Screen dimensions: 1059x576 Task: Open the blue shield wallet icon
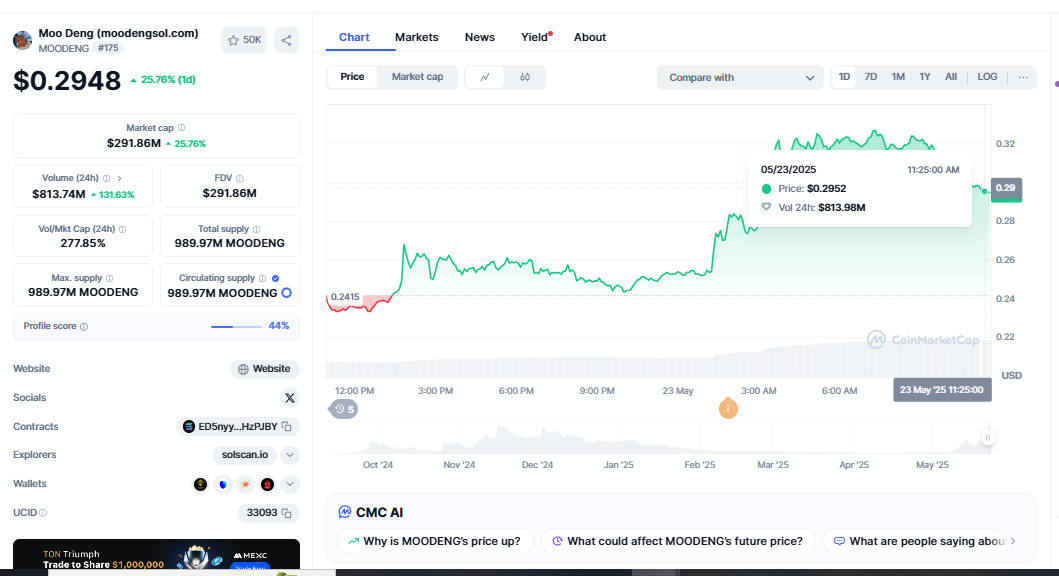(223, 484)
